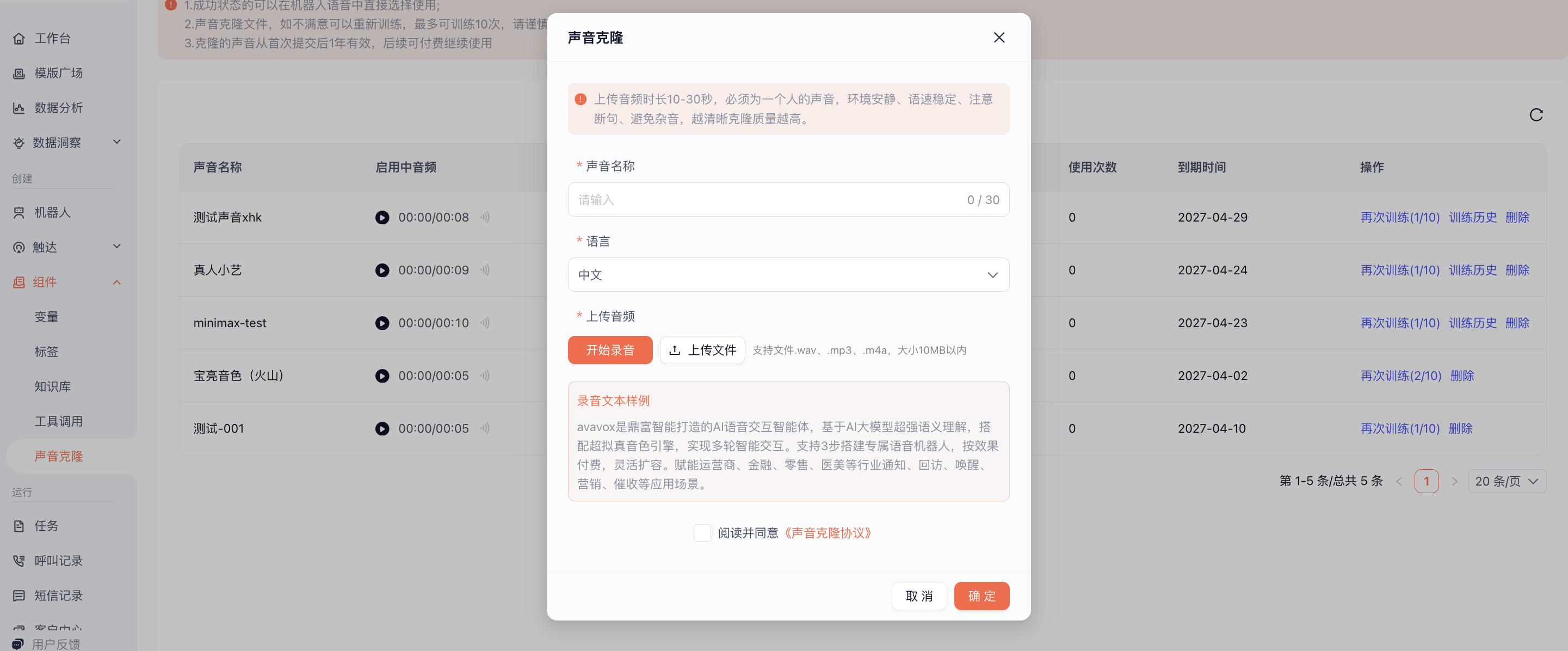Play the 宝亮音色（火山）audio clip
Image resolution: width=1568 pixels, height=651 pixels.
point(382,376)
